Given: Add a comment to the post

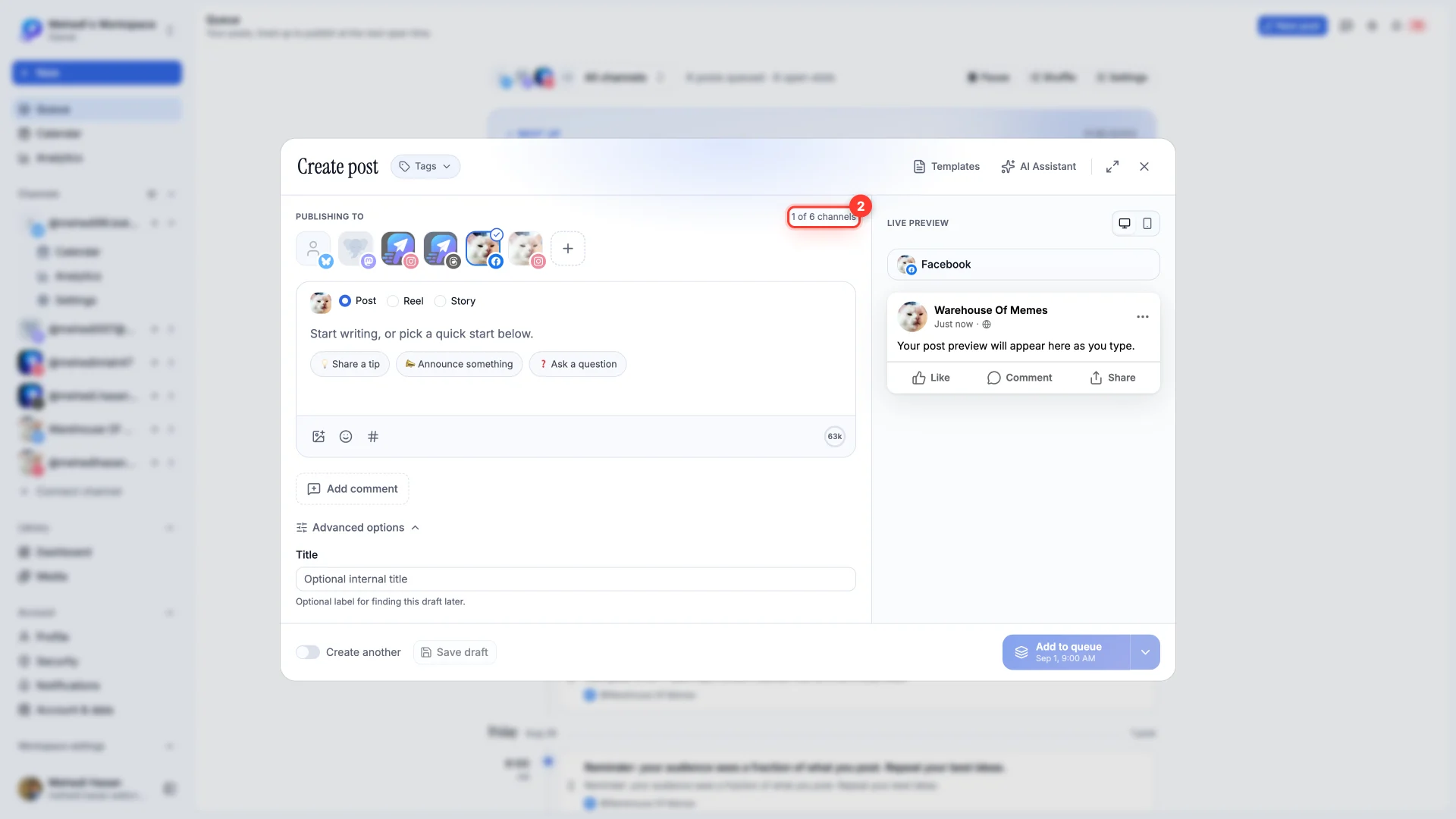Looking at the screenshot, I should [x=353, y=489].
